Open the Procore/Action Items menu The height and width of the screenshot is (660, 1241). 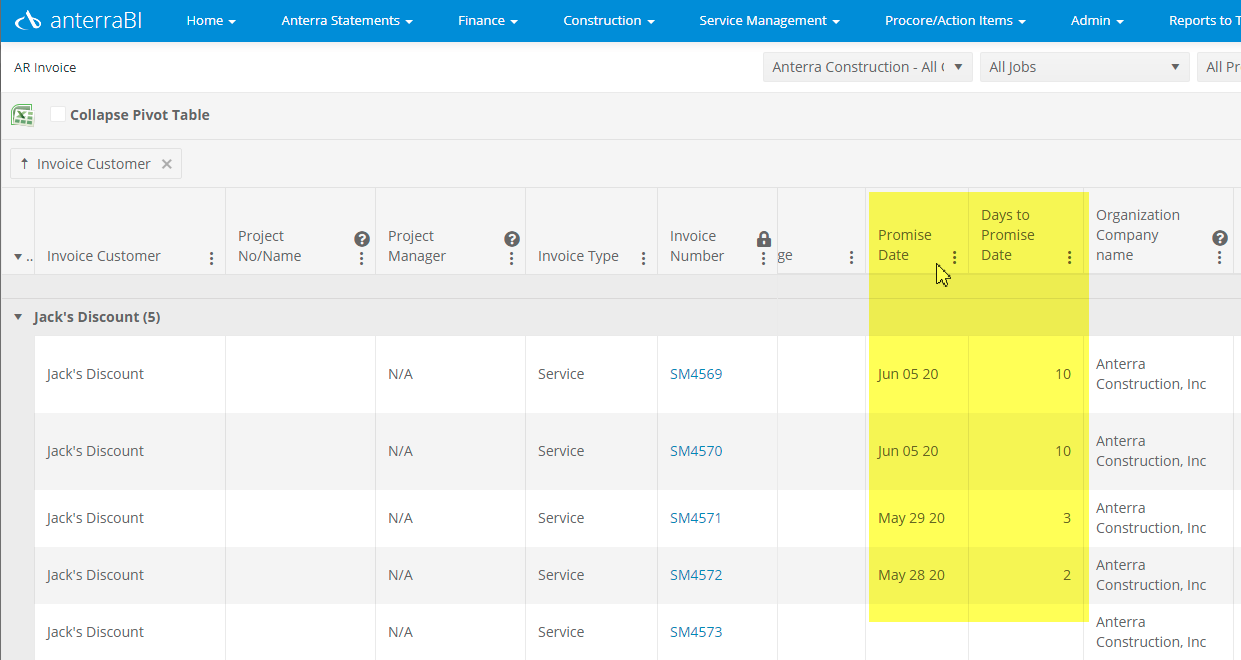[x=955, y=20]
